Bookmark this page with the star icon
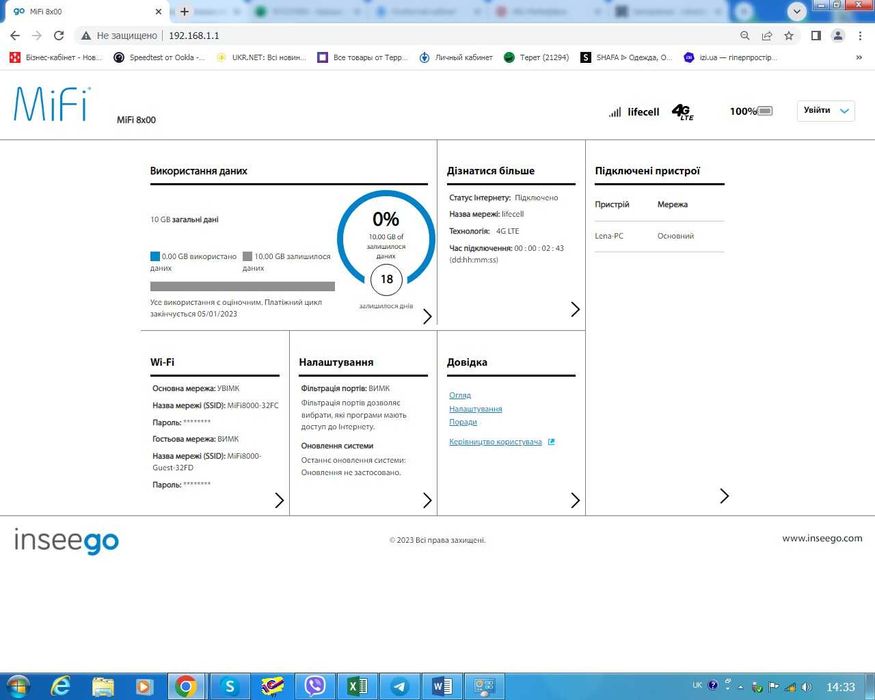The image size is (875, 700). click(x=789, y=36)
